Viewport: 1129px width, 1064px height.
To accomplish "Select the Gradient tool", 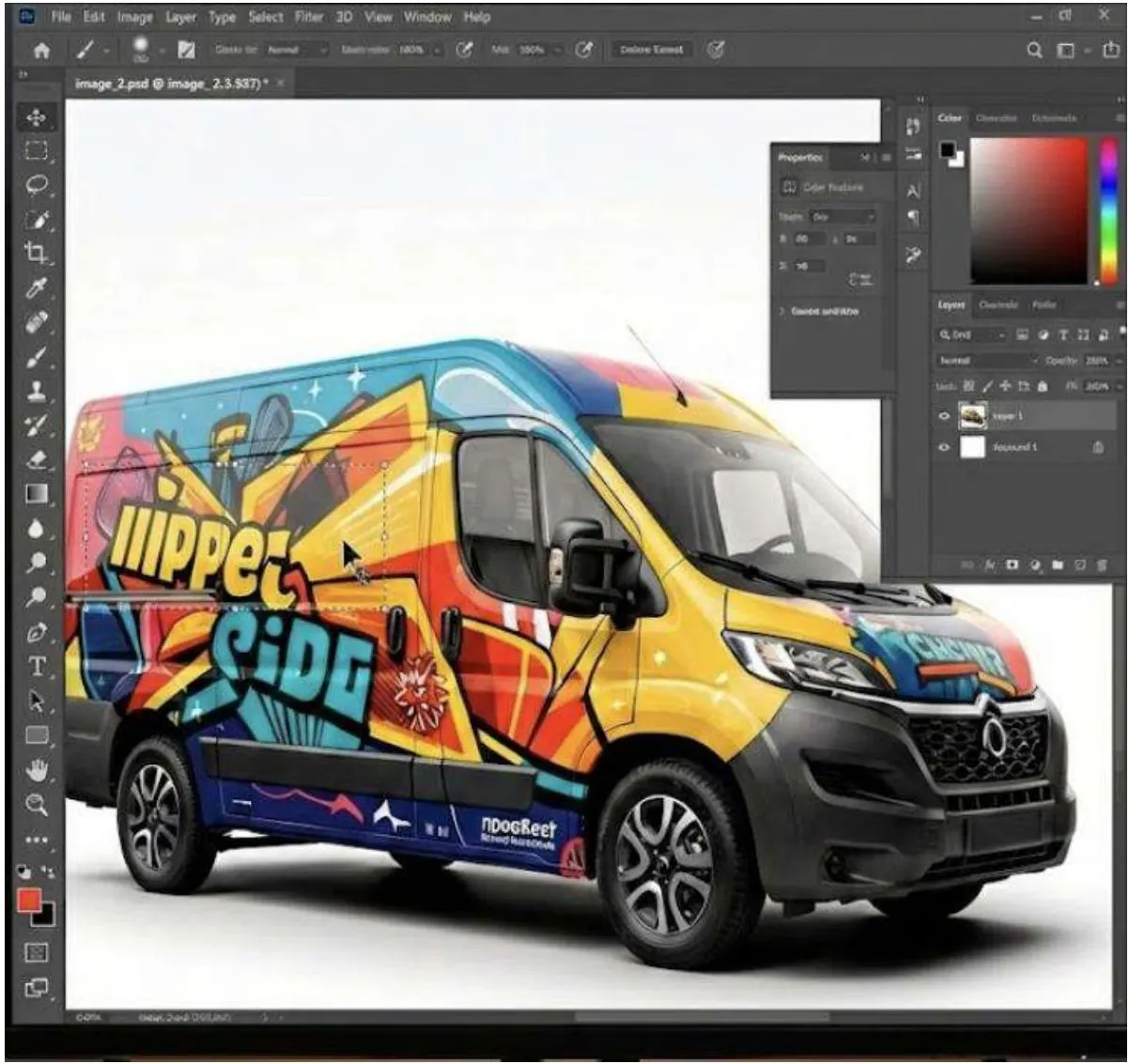I will [x=37, y=494].
